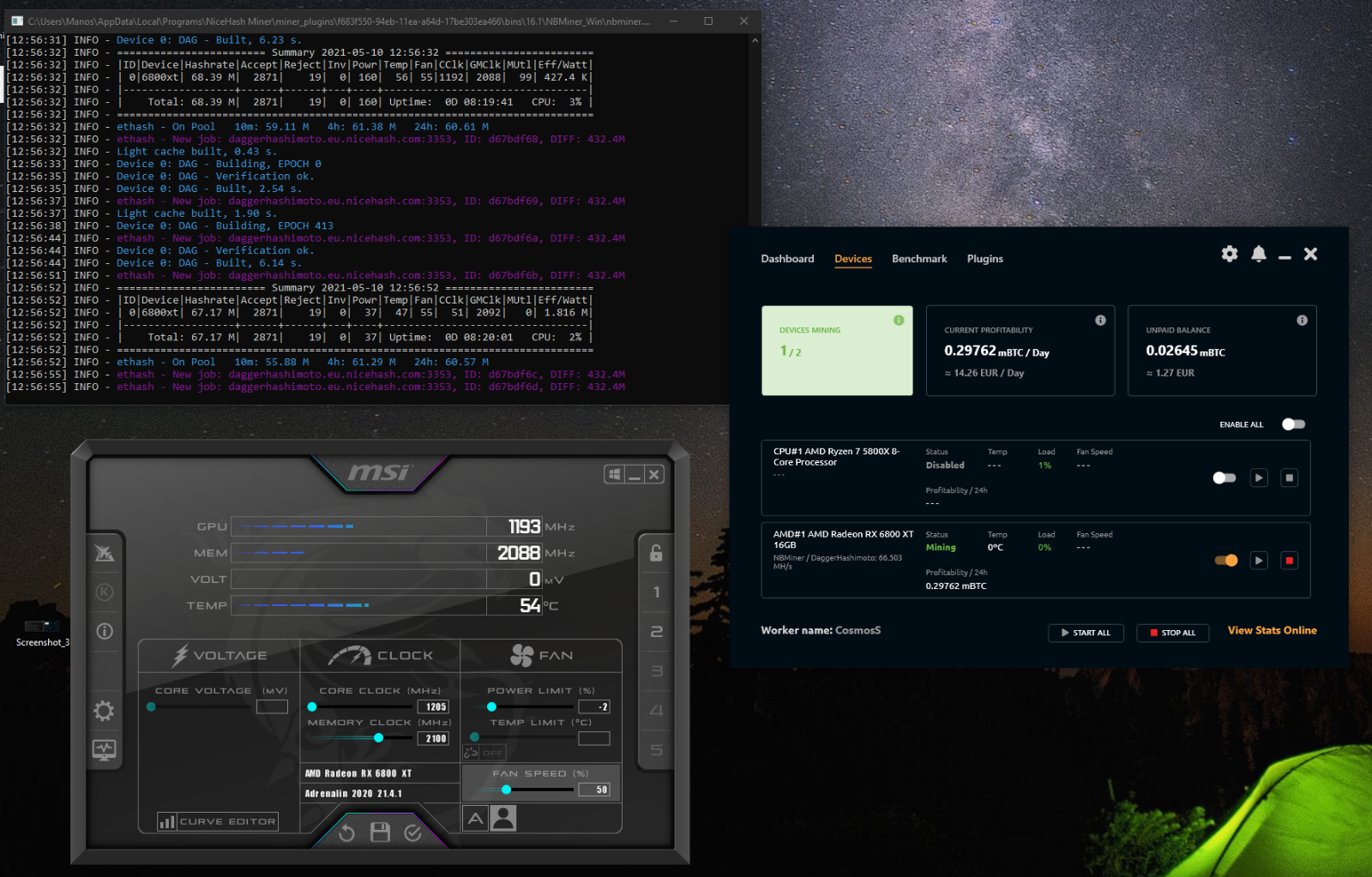Switch to the Devices tab
This screenshot has width=1372, height=877.
(853, 259)
